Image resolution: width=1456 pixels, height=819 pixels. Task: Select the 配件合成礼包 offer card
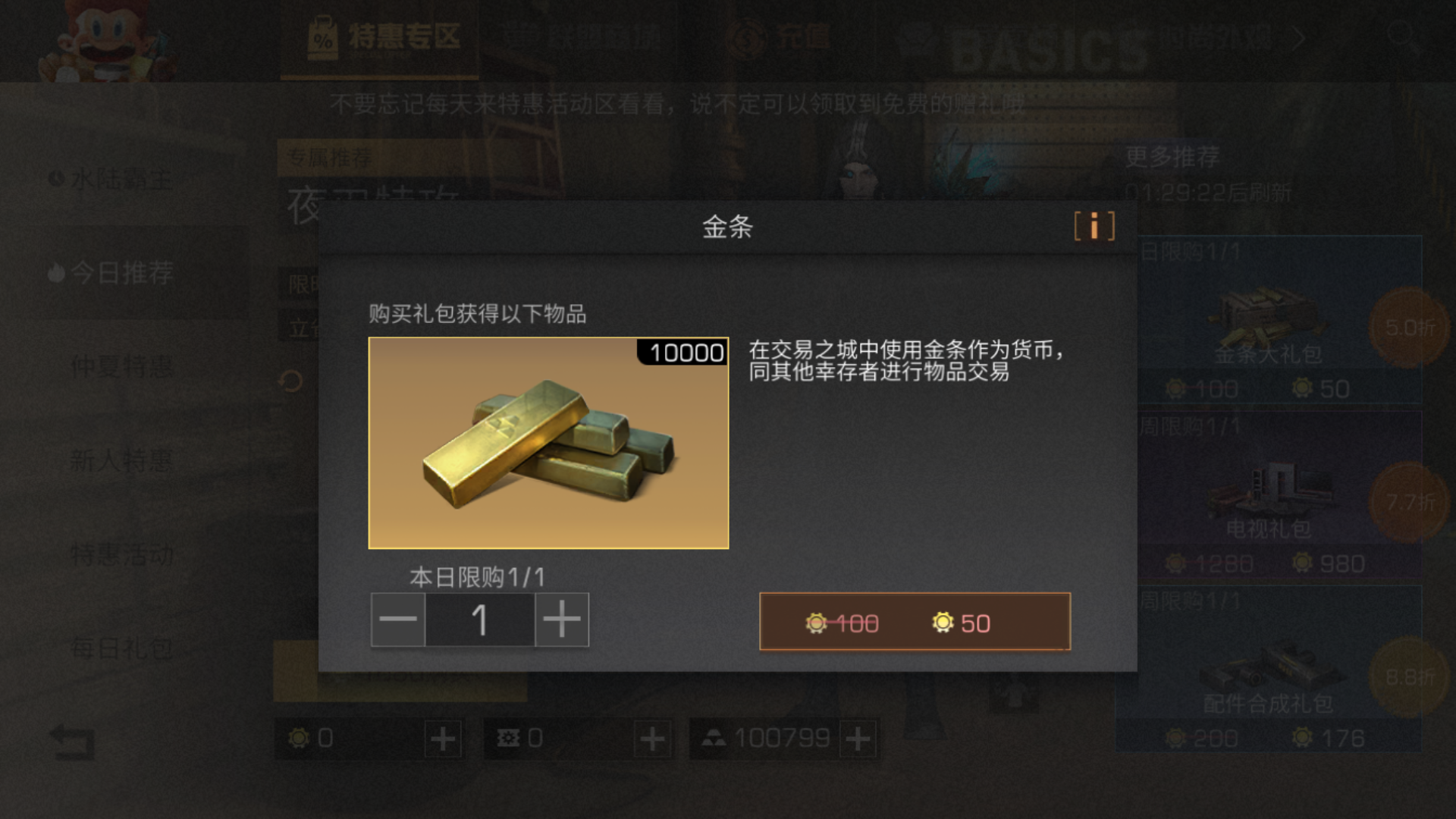point(1268,669)
